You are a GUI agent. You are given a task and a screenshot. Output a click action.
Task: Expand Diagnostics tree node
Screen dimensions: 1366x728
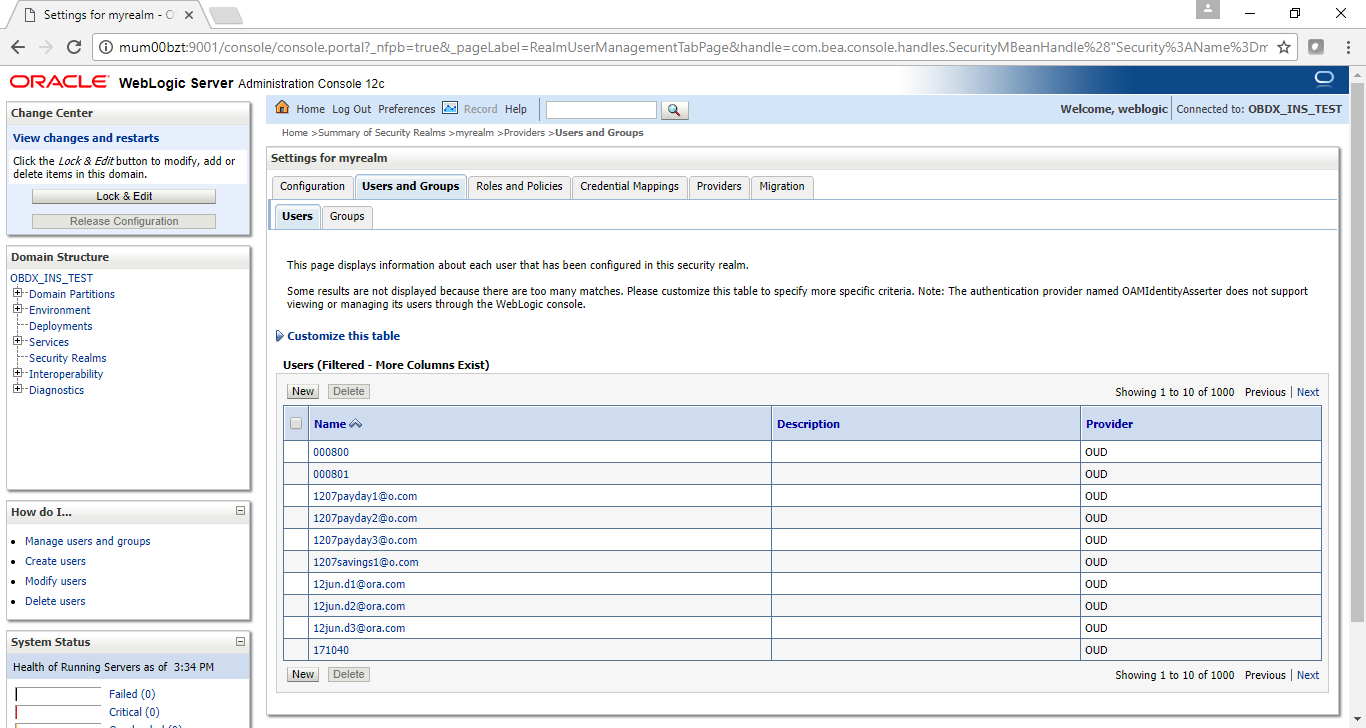(18, 390)
